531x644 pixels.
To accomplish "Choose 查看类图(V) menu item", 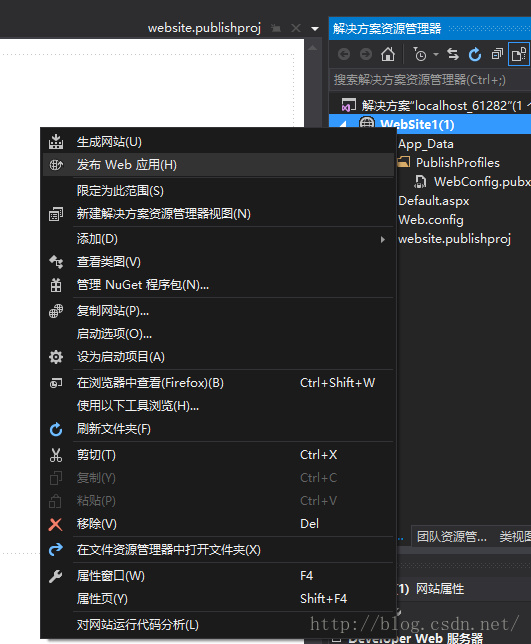I will 218,262.
